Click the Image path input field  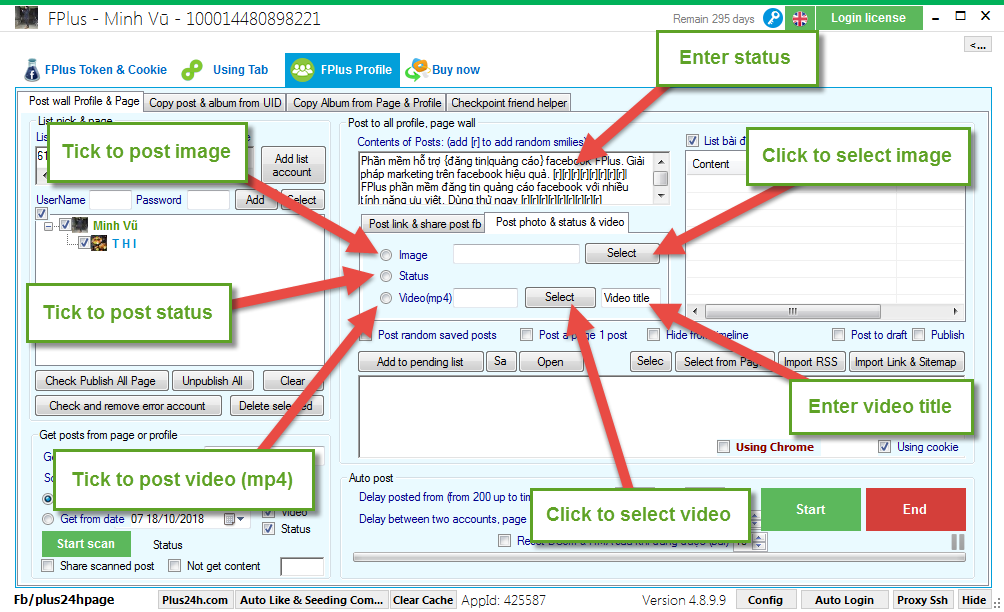(516, 254)
